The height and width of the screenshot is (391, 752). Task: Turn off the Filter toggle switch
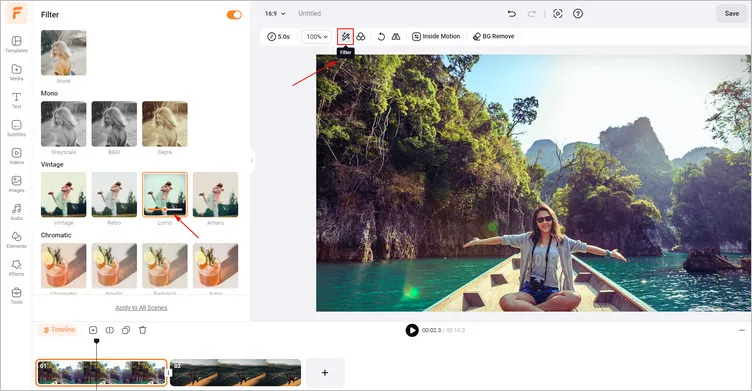pos(234,15)
